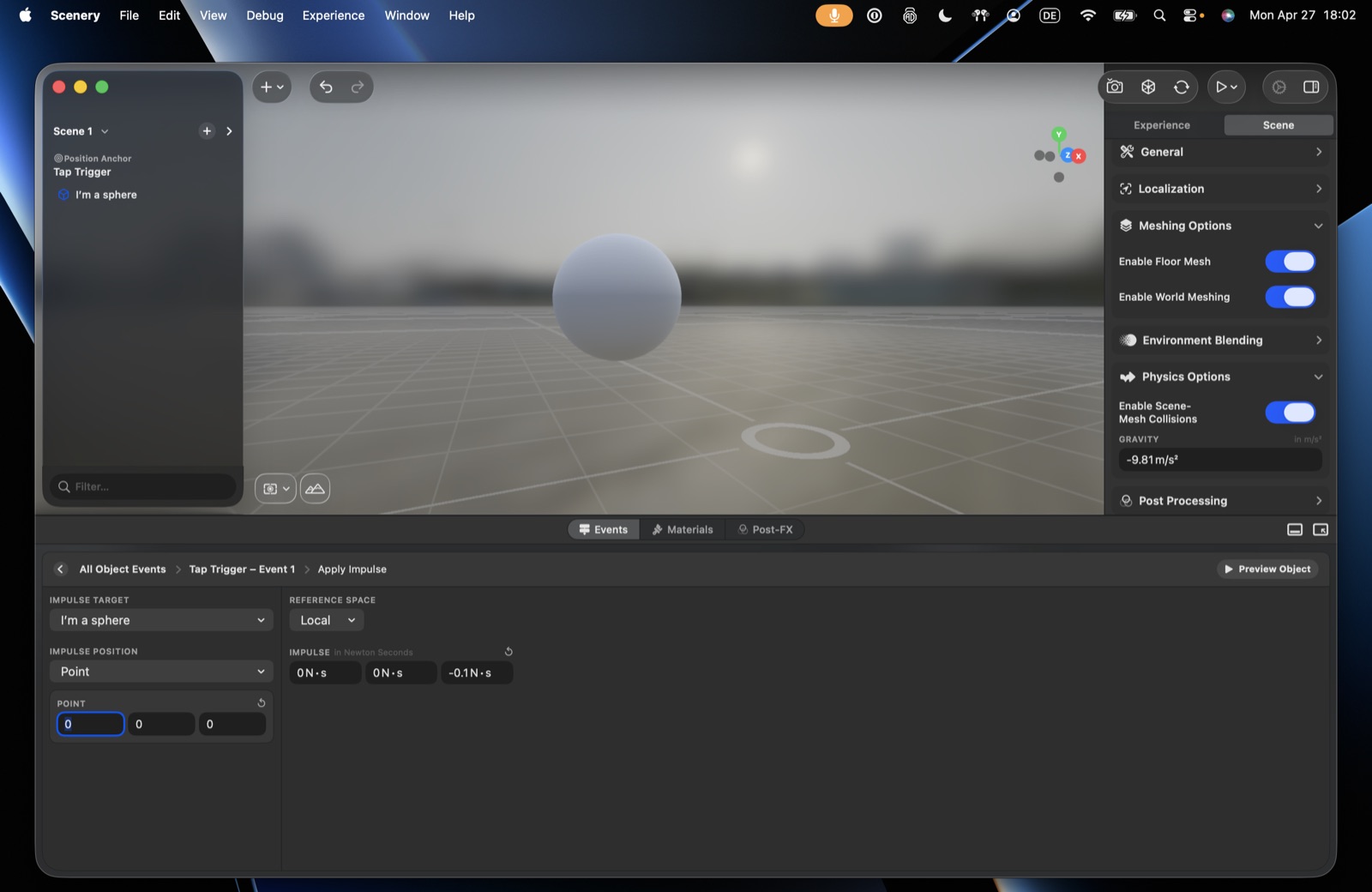
Task: Add a new scene with plus icon
Action: (207, 131)
